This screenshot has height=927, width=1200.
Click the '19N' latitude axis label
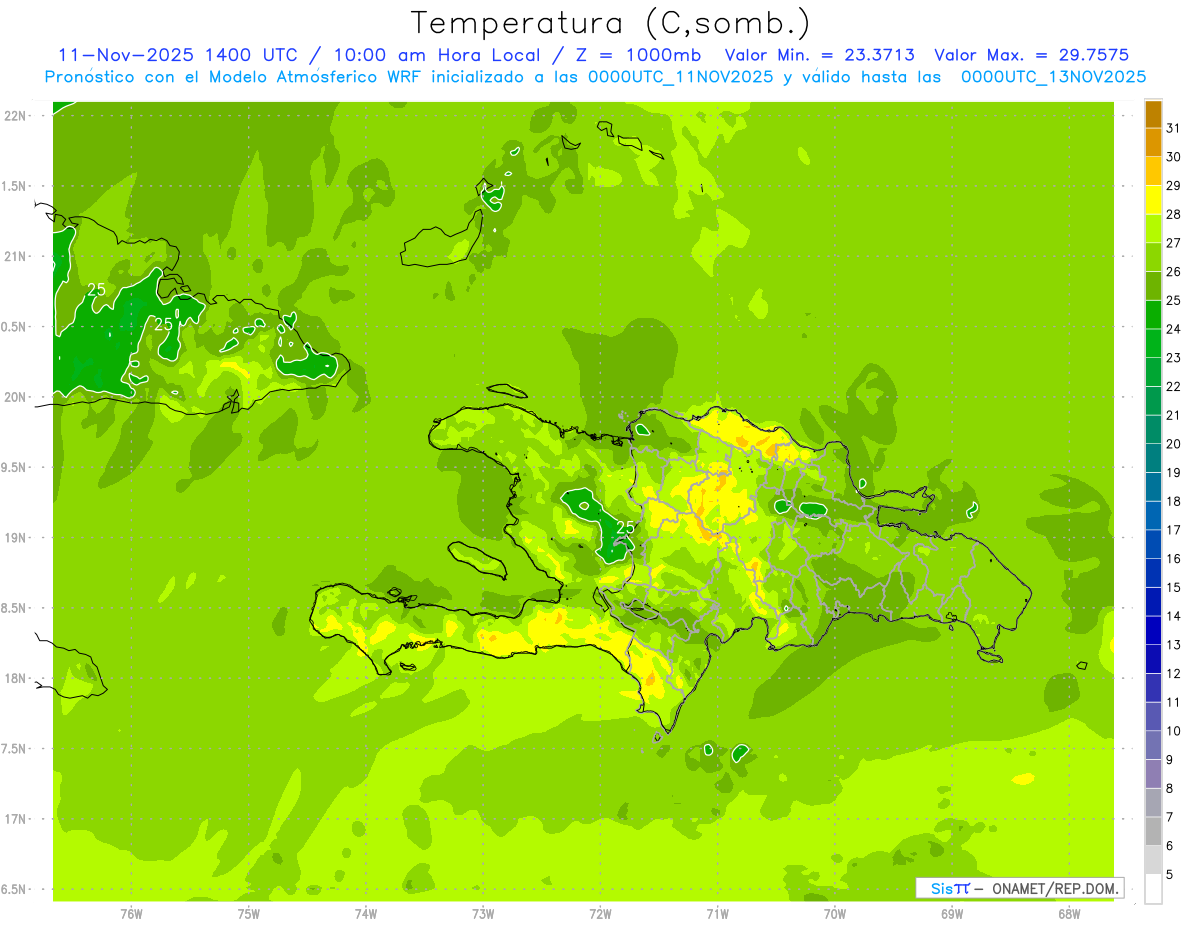point(15,538)
